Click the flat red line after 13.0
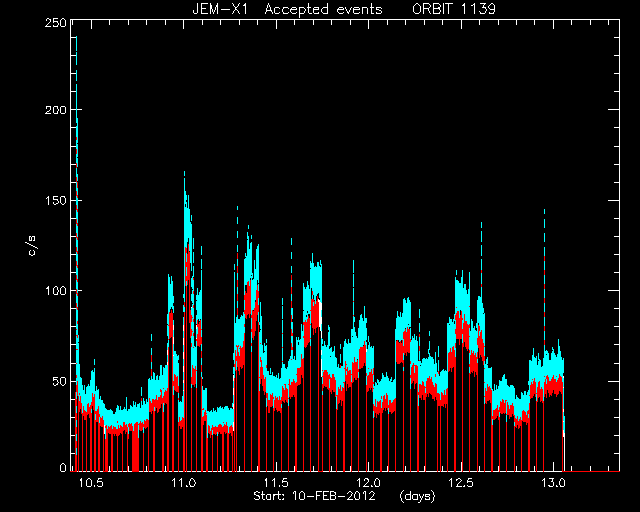 592,471
